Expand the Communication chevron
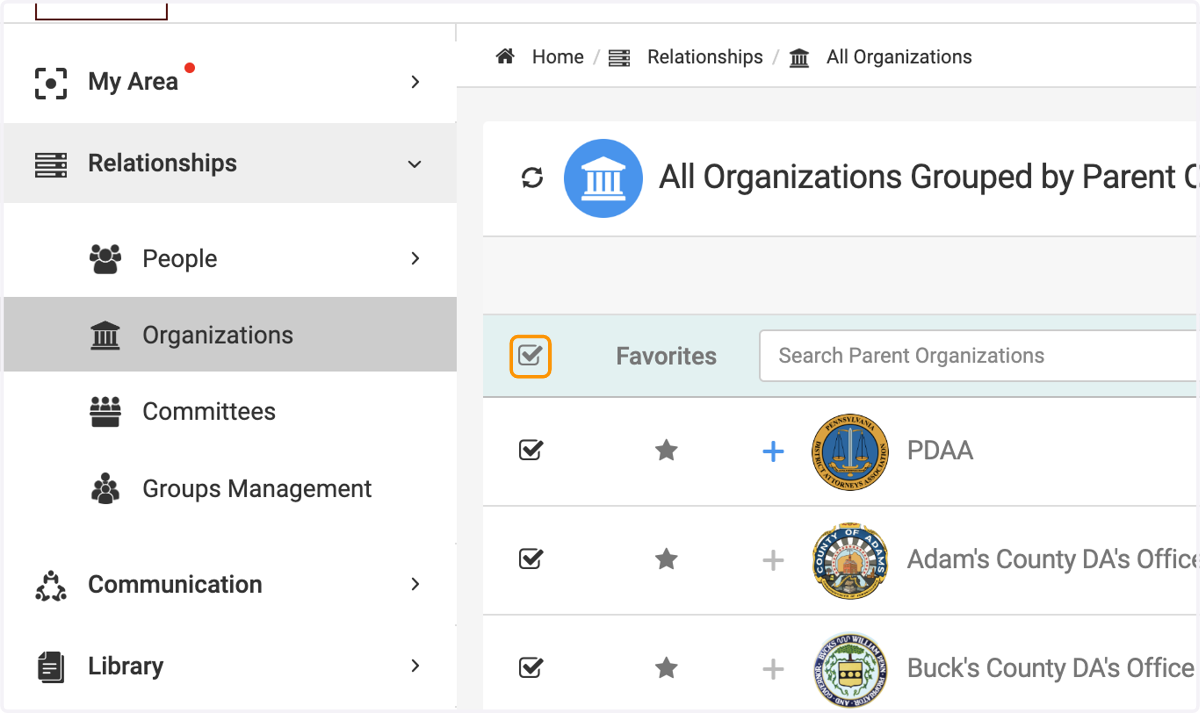 click(x=415, y=585)
